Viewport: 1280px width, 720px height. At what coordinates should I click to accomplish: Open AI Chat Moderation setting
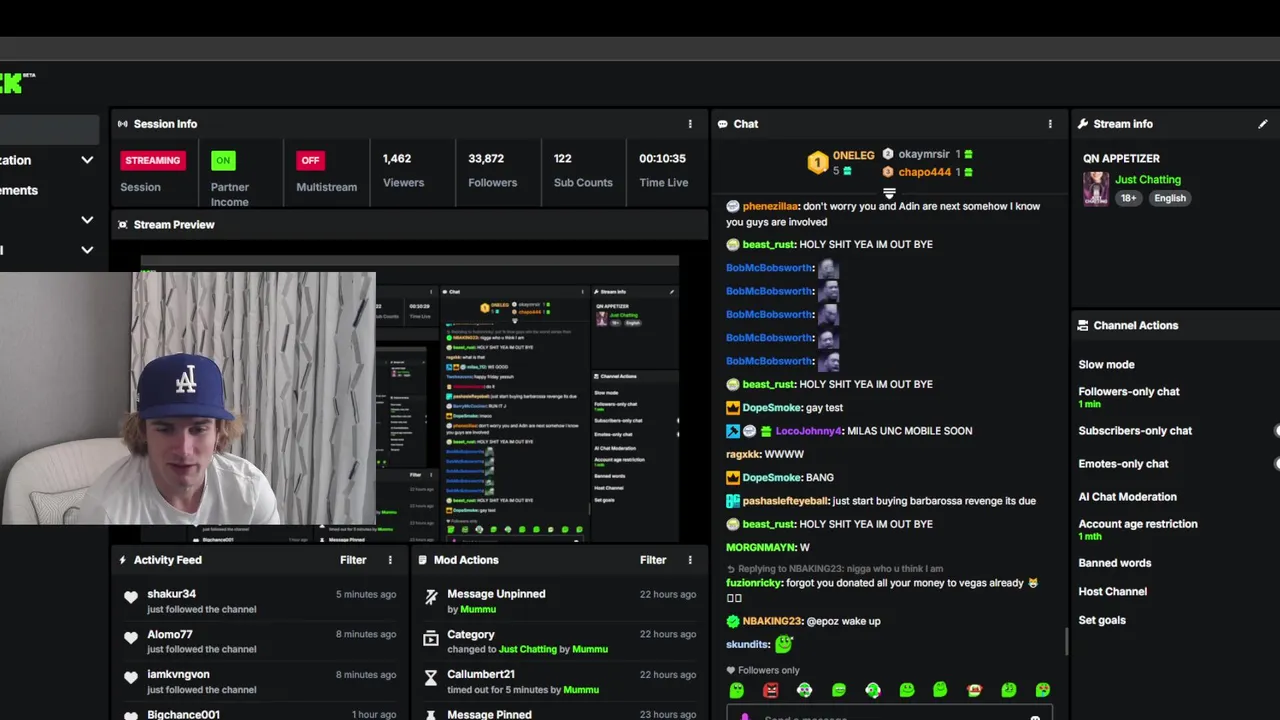point(1127,497)
